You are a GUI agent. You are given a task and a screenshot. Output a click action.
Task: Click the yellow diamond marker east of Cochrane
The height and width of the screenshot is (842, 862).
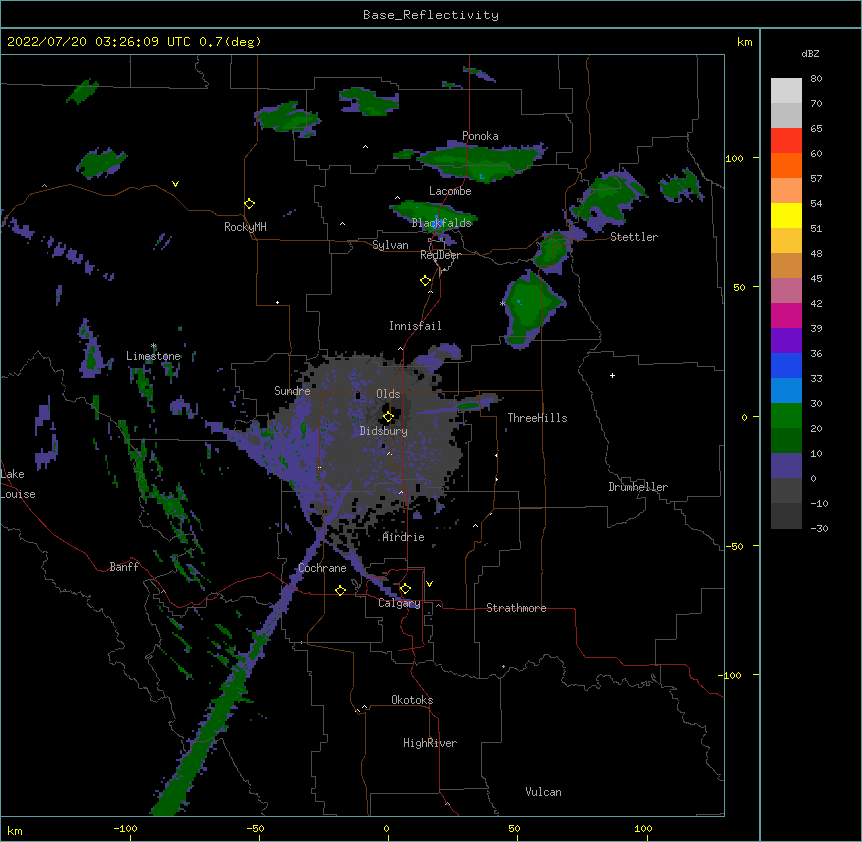[x=340, y=590]
